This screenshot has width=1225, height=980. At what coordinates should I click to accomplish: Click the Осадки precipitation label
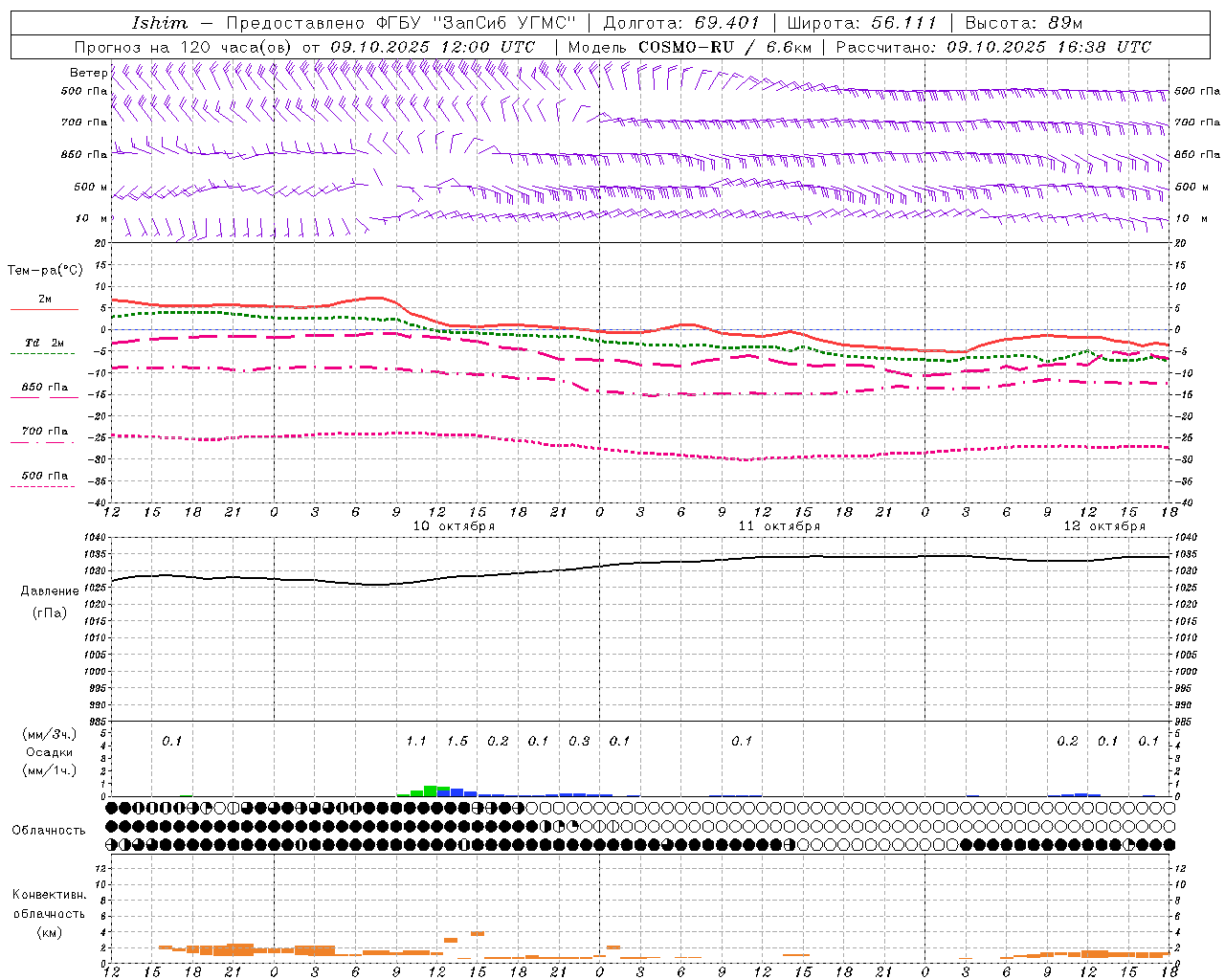coord(50,752)
